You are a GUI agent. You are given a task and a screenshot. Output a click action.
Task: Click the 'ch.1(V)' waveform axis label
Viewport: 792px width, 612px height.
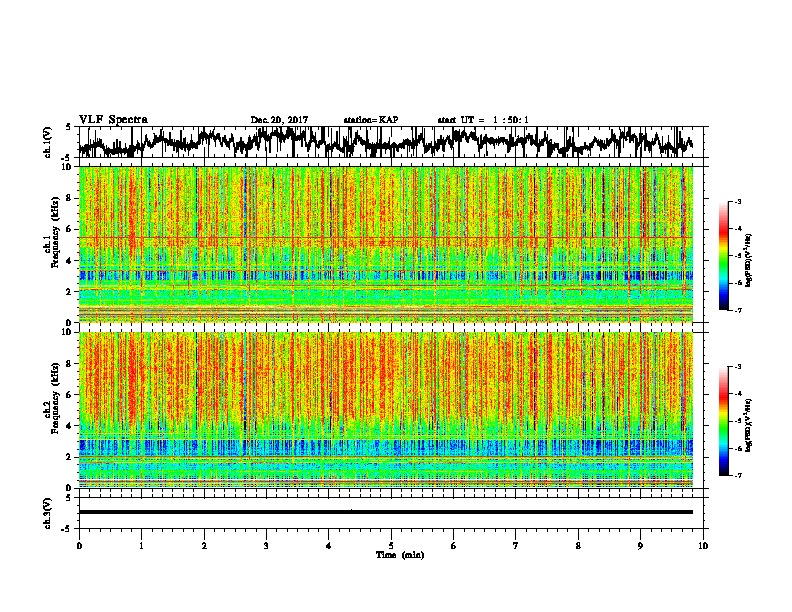click(x=48, y=142)
